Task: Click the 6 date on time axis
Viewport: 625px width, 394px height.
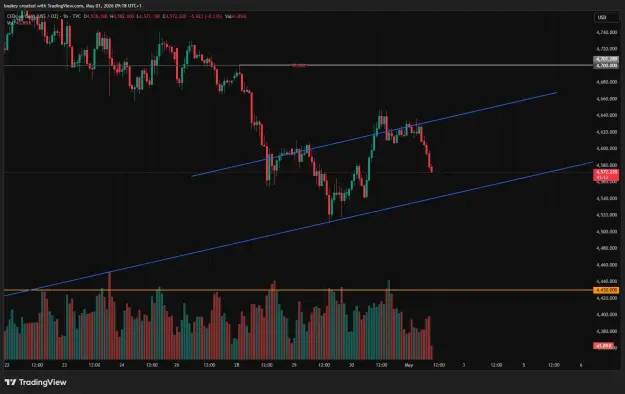Action: [x=581, y=365]
